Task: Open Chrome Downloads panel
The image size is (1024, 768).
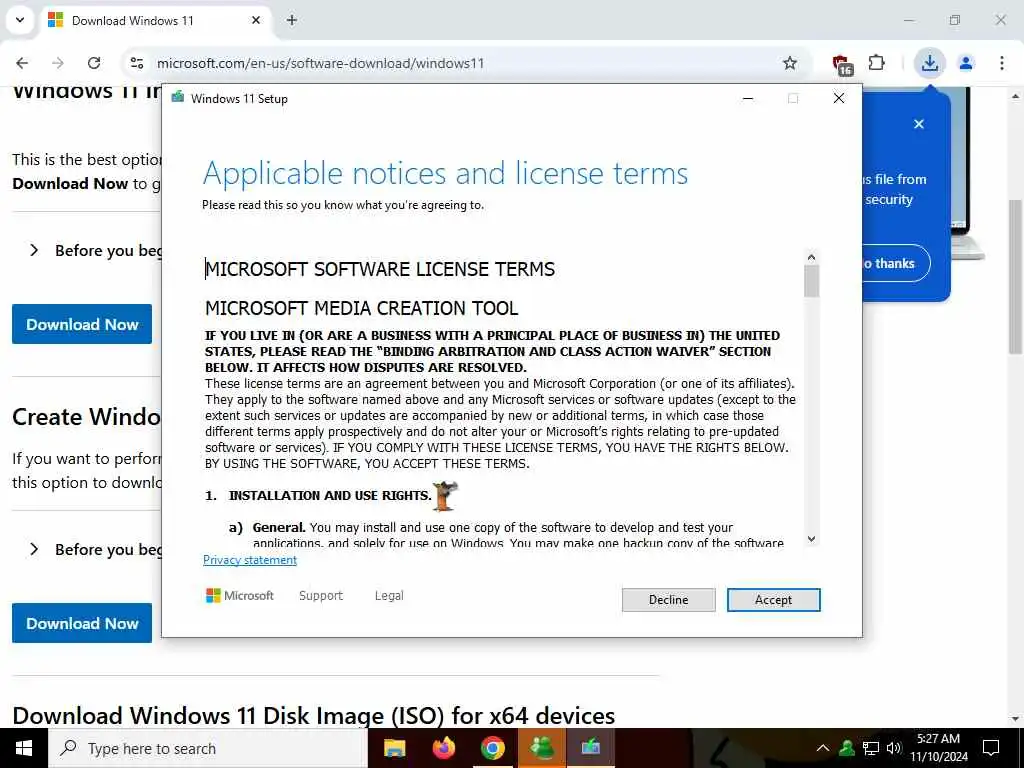Action: (x=929, y=63)
